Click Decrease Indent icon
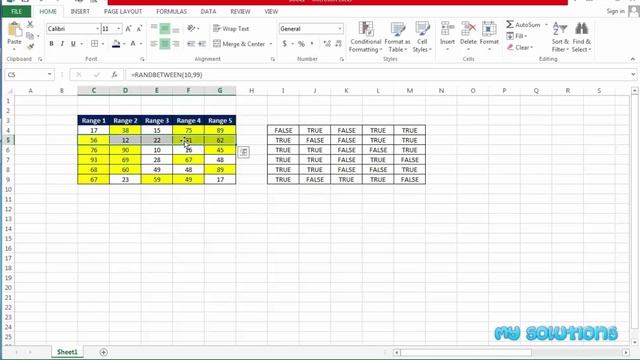Image resolution: width=640 pixels, height=360 pixels. click(191, 44)
